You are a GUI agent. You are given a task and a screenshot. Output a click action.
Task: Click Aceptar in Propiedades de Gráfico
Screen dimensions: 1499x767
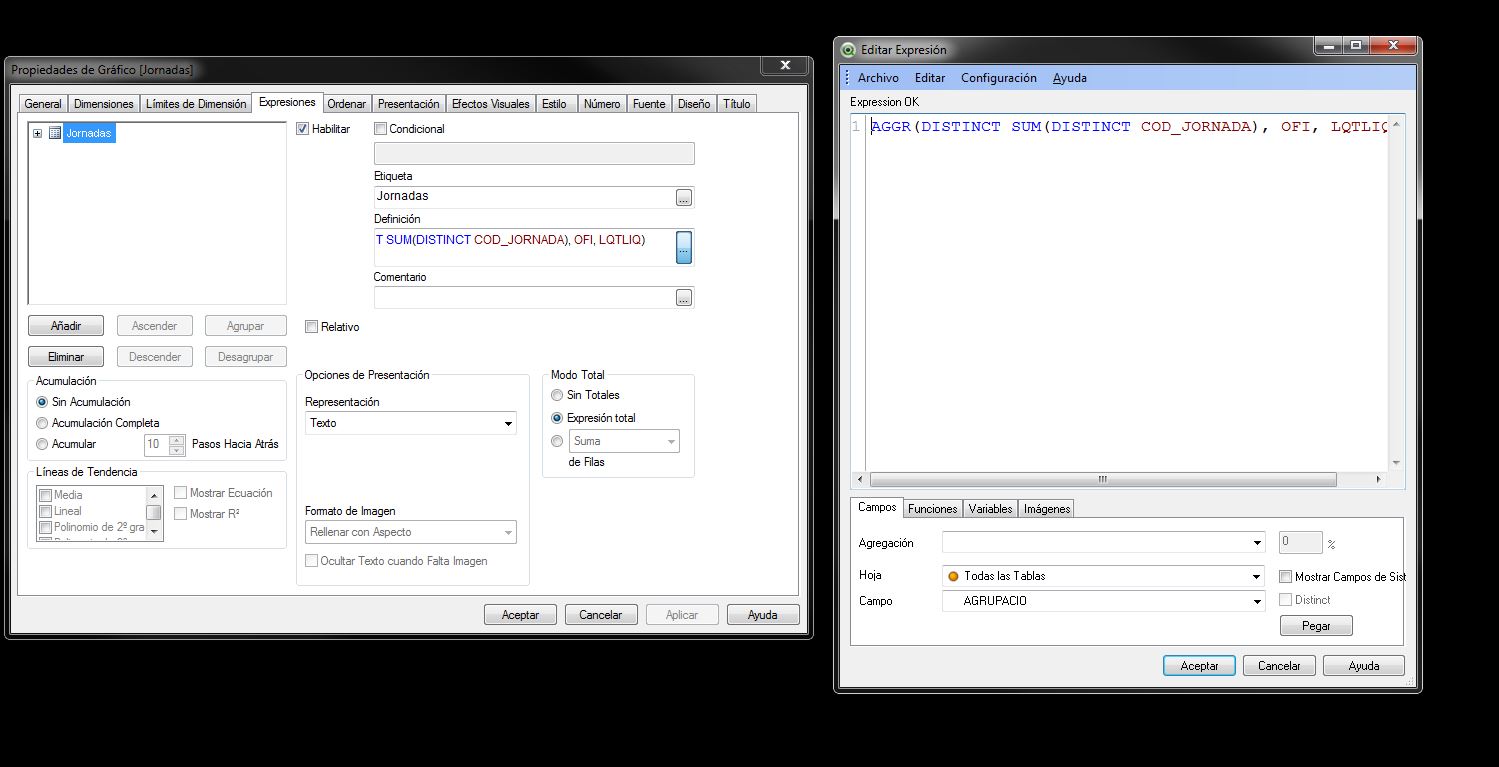pyautogui.click(x=520, y=615)
